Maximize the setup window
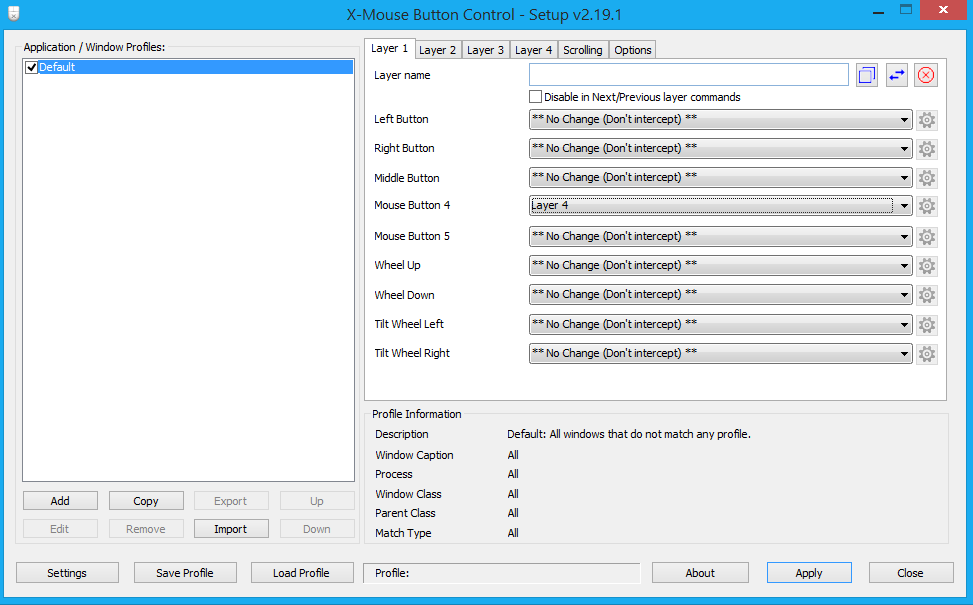Viewport: 973px width, 605px height. 906,11
